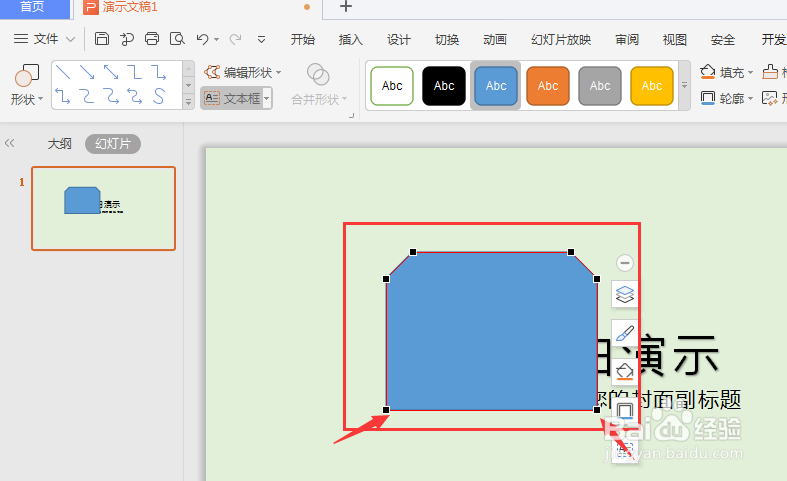Apply white outlined Abc shape style
Screen dimensions: 787x481
point(392,86)
